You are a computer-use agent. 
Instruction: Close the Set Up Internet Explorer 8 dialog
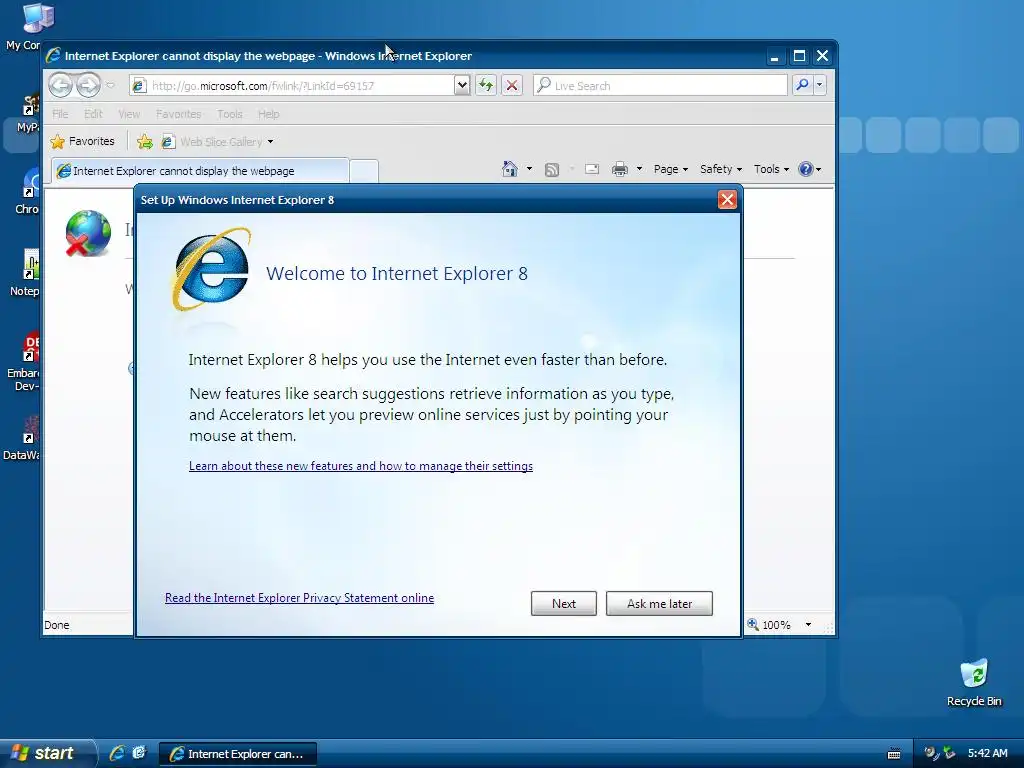[727, 200]
